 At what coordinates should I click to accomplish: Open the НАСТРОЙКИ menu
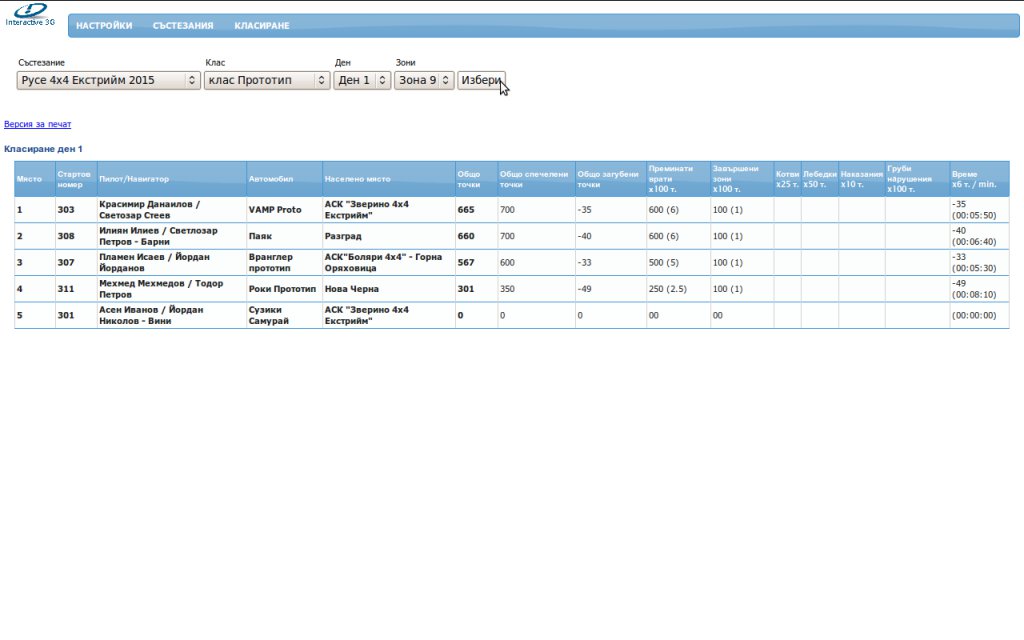(104, 25)
